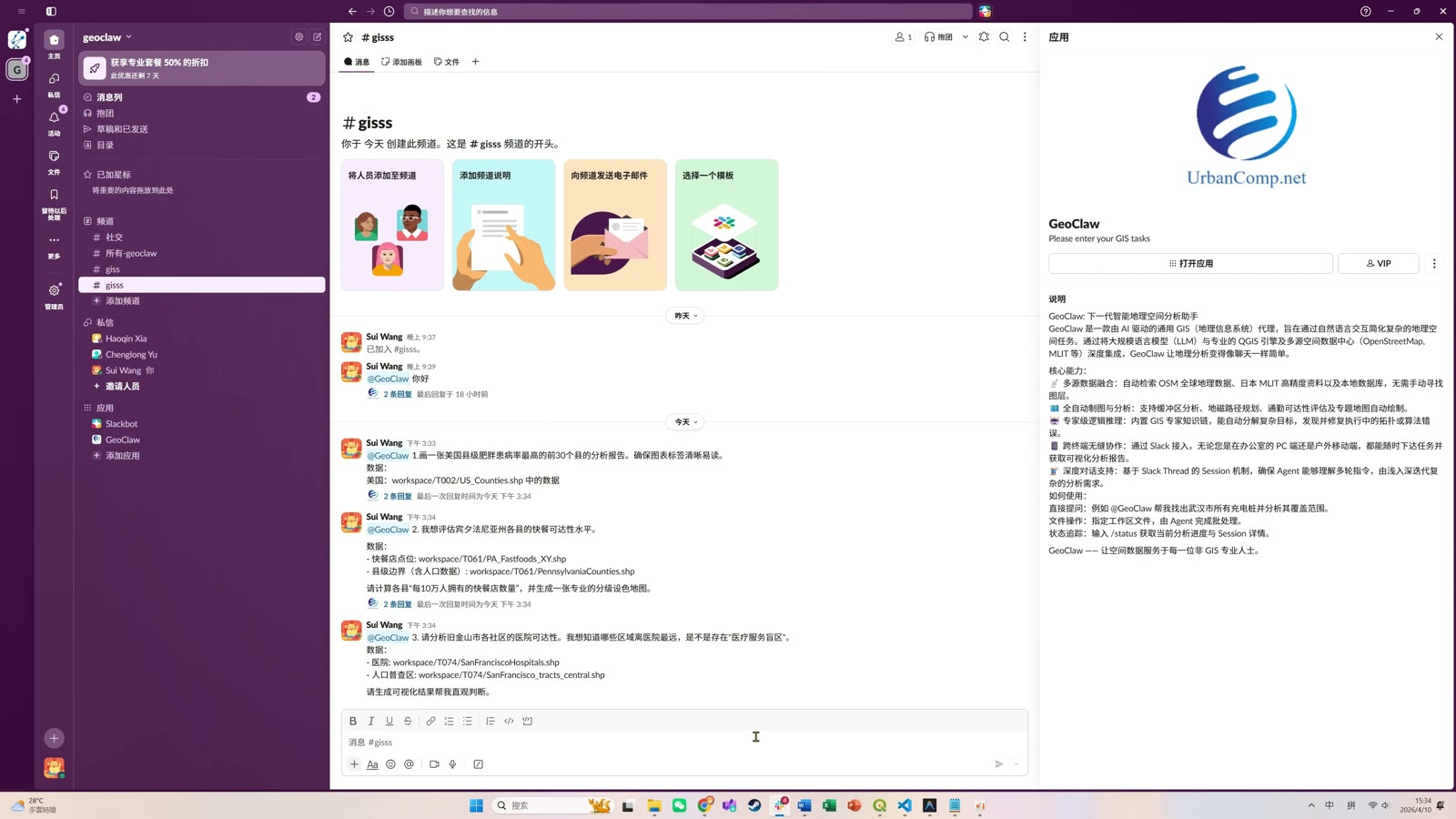Image resolution: width=1456 pixels, height=819 pixels.
Task: Insert an ordered list in composer
Action: tap(450, 721)
